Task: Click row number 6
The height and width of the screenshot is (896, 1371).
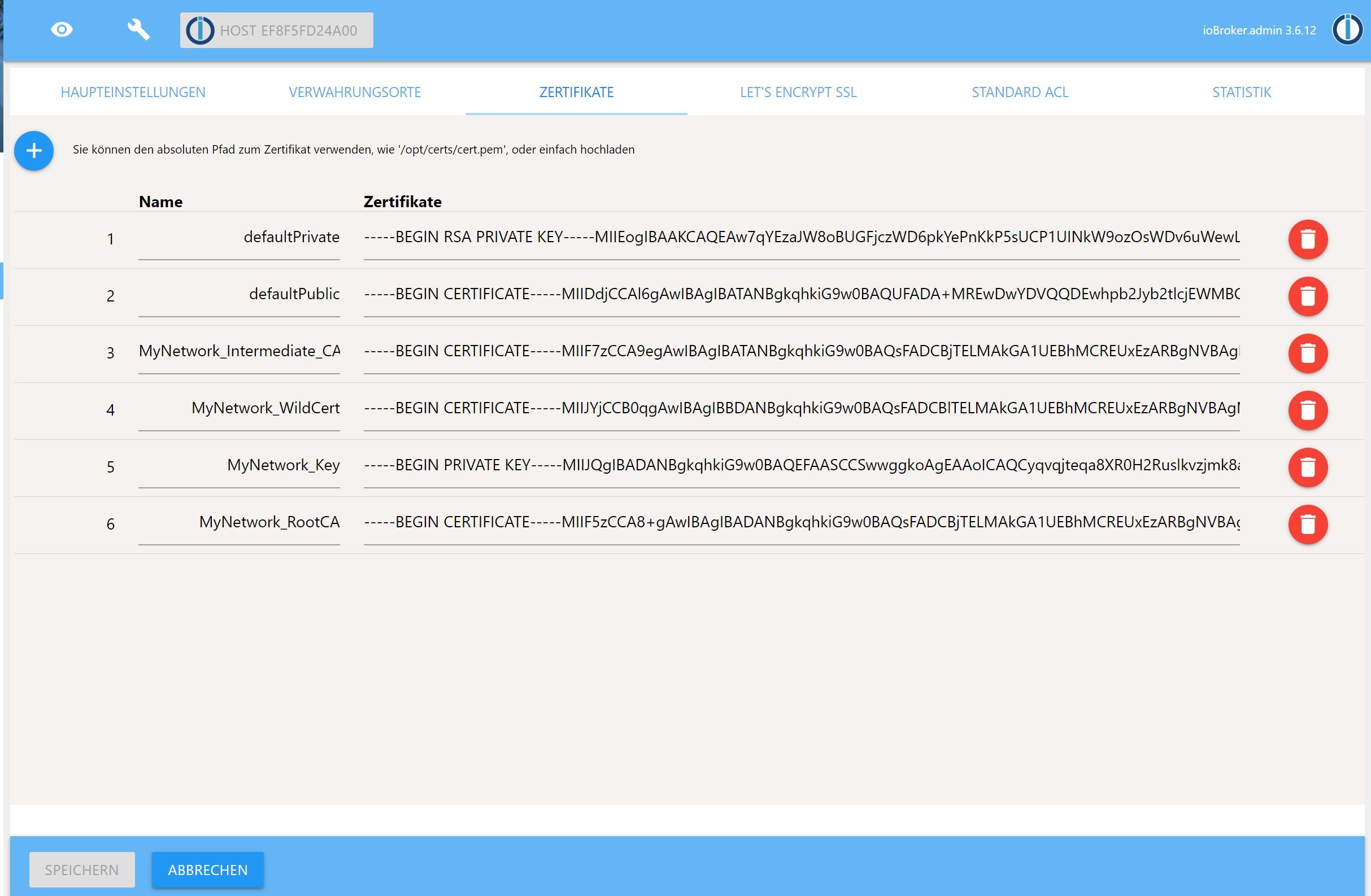Action: (111, 523)
